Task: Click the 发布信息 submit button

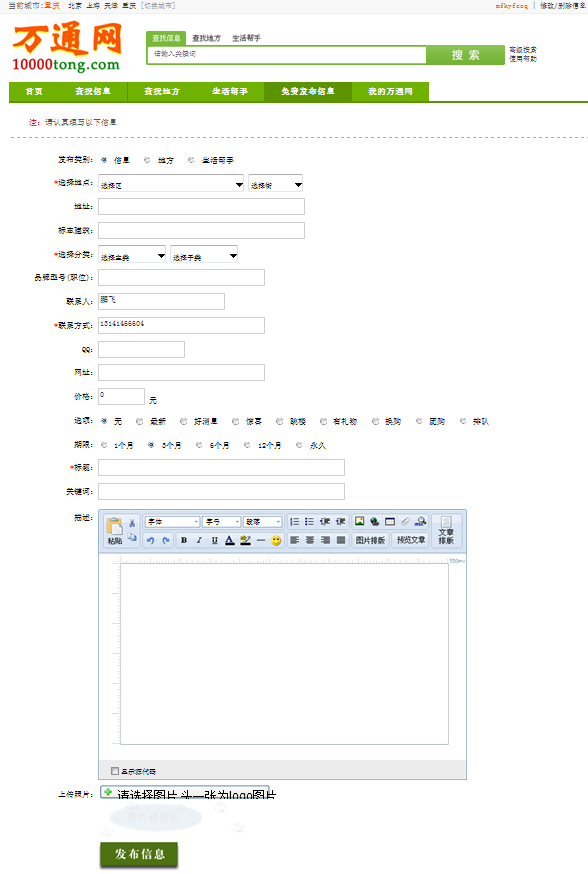Action: pyautogui.click(x=139, y=854)
